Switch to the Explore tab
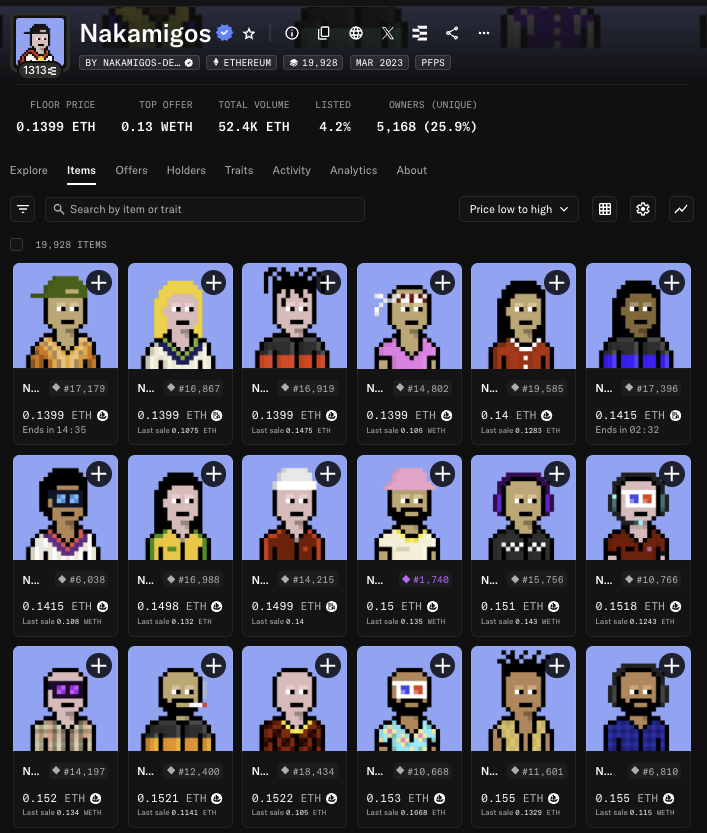 pos(29,170)
